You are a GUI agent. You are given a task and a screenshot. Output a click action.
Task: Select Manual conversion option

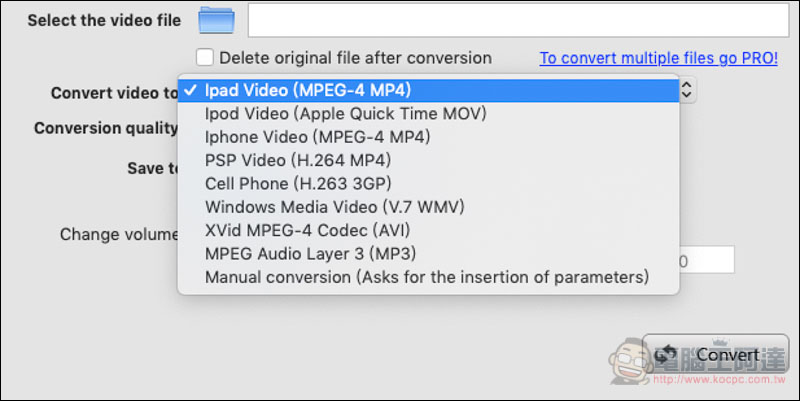(x=429, y=277)
